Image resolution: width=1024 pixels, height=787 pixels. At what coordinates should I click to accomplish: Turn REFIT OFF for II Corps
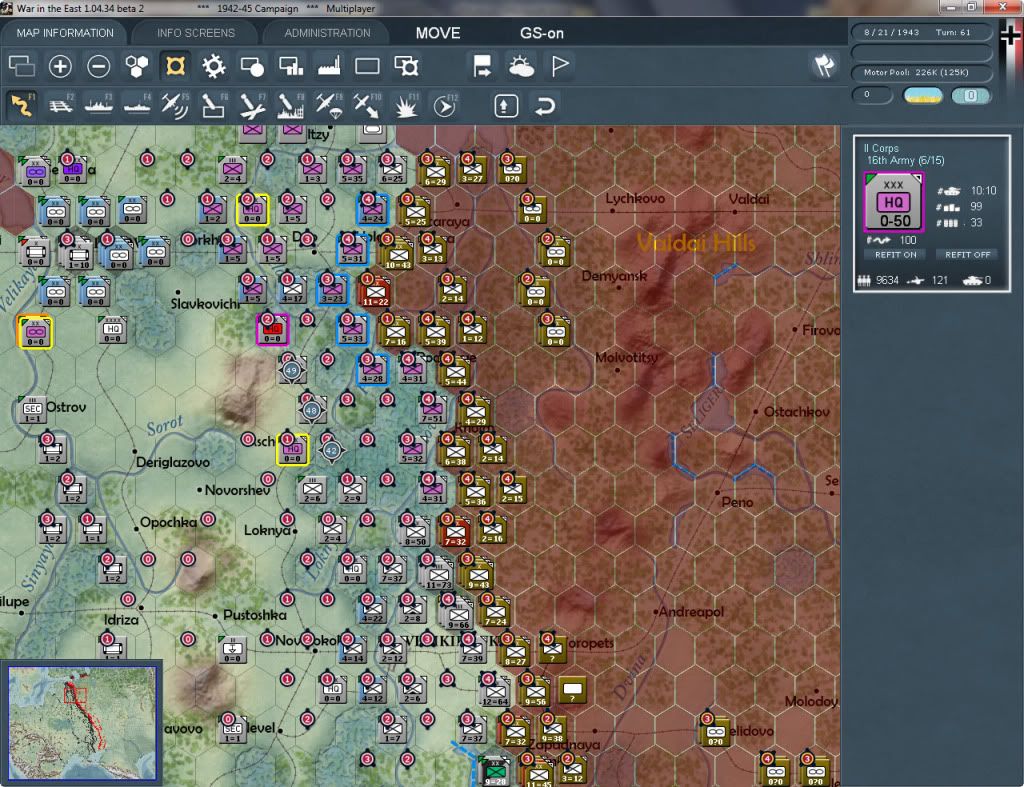(x=967, y=255)
